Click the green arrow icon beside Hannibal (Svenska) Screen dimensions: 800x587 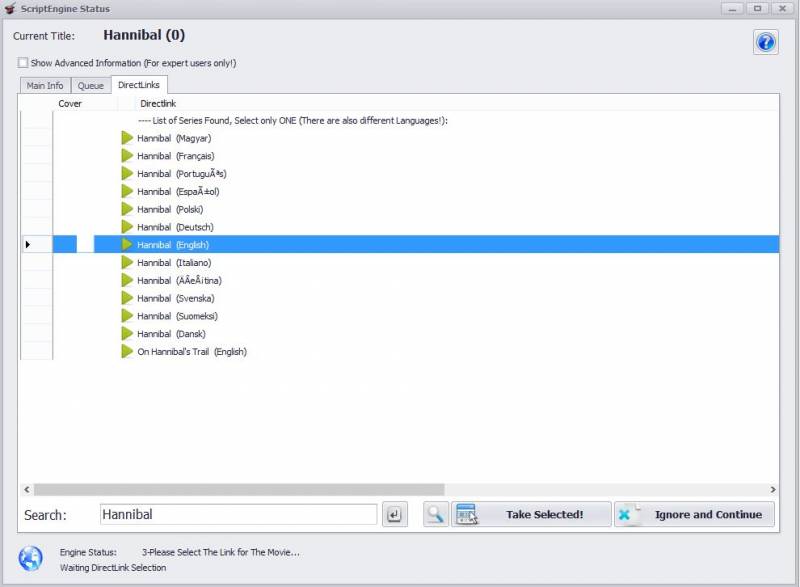[x=127, y=298]
